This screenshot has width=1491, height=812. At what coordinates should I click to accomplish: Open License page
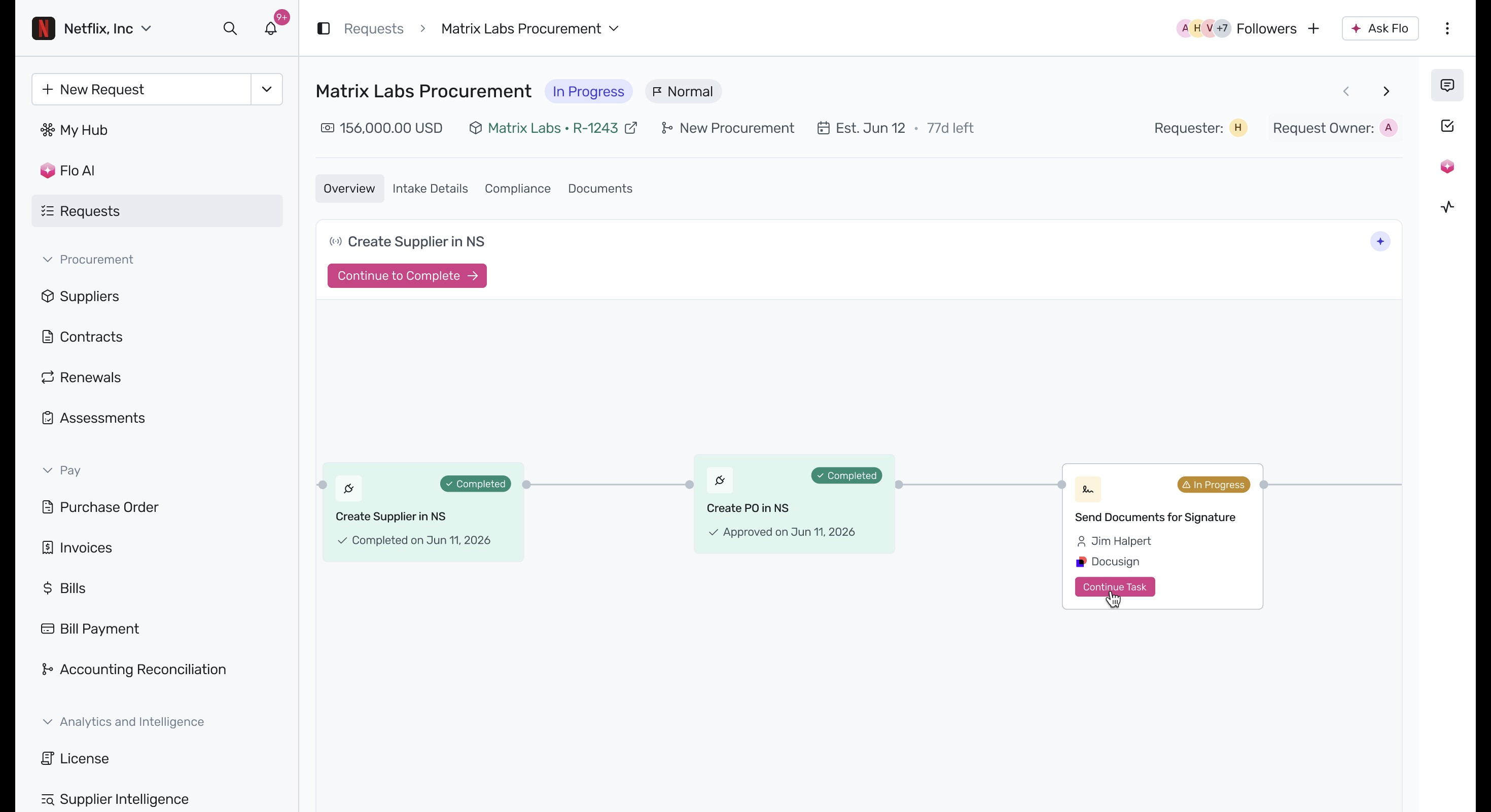point(157,758)
